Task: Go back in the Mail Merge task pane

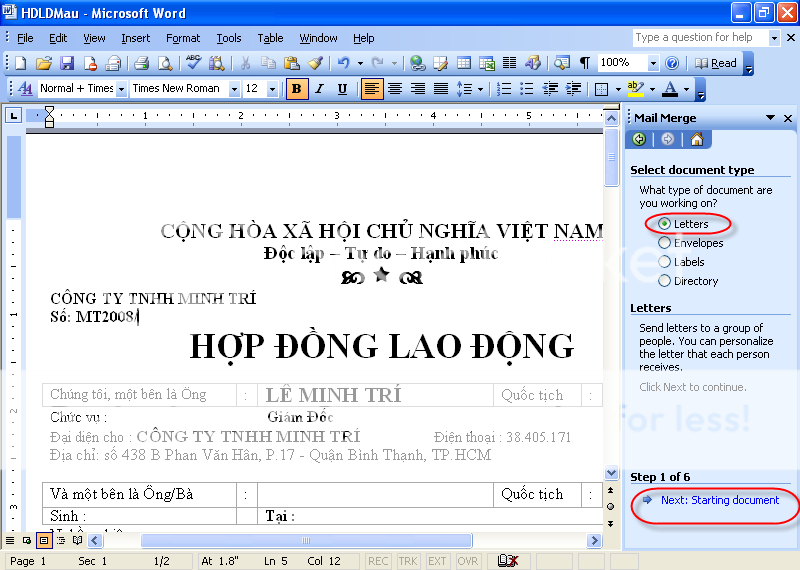Action: (639, 139)
